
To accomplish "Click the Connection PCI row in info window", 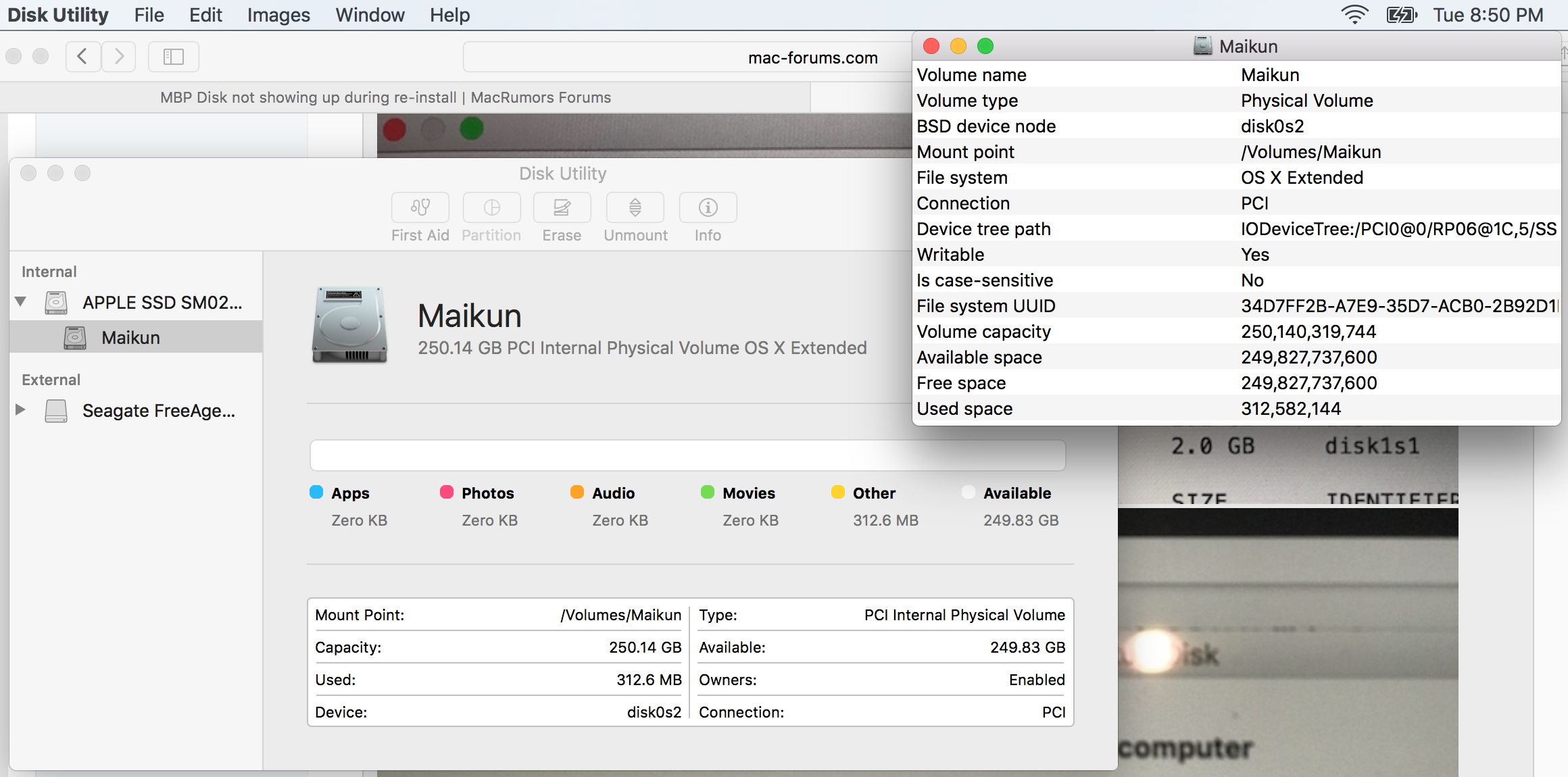I will (1237, 203).
